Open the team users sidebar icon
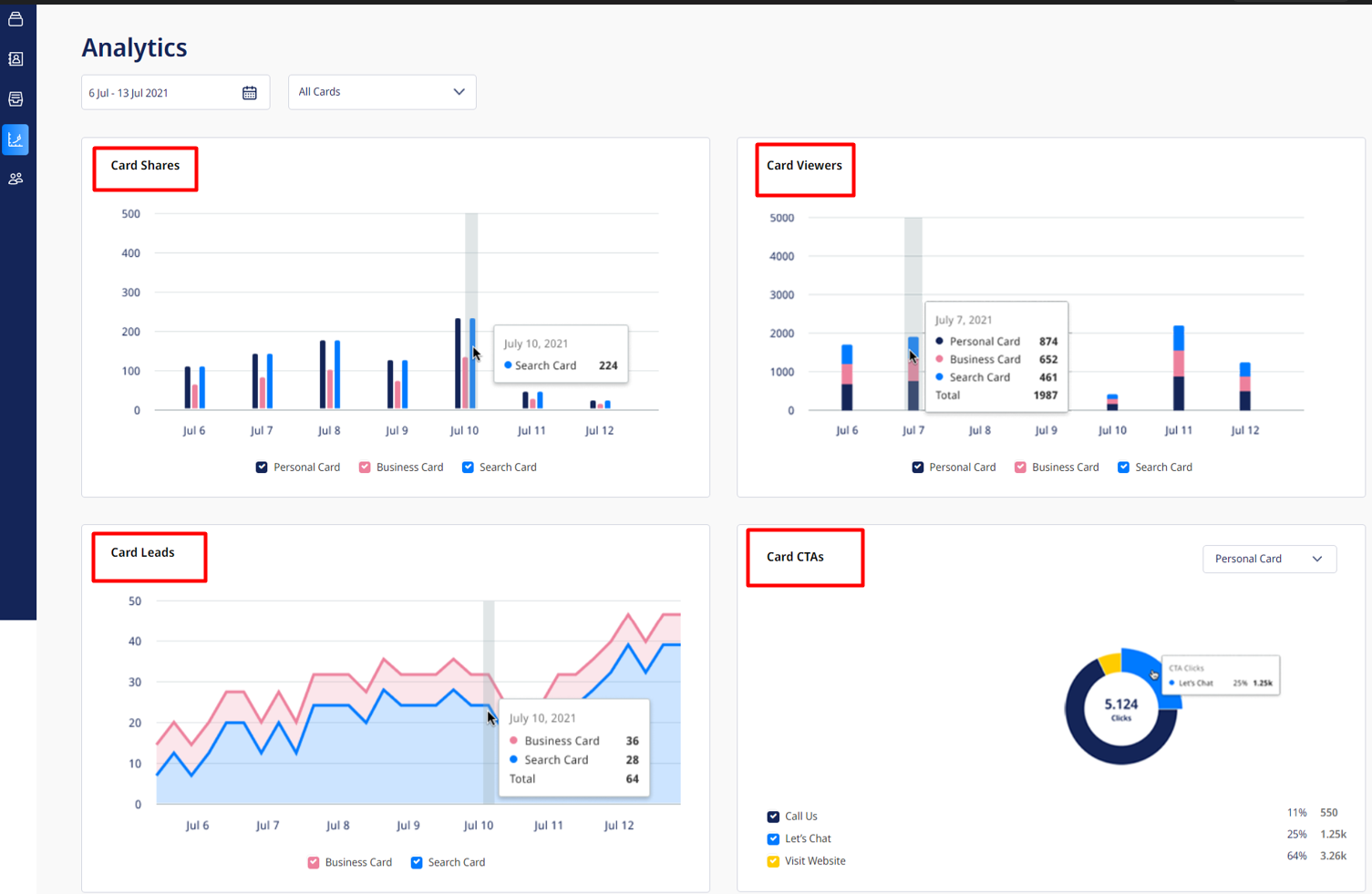This screenshot has height=894, width=1372. click(15, 180)
